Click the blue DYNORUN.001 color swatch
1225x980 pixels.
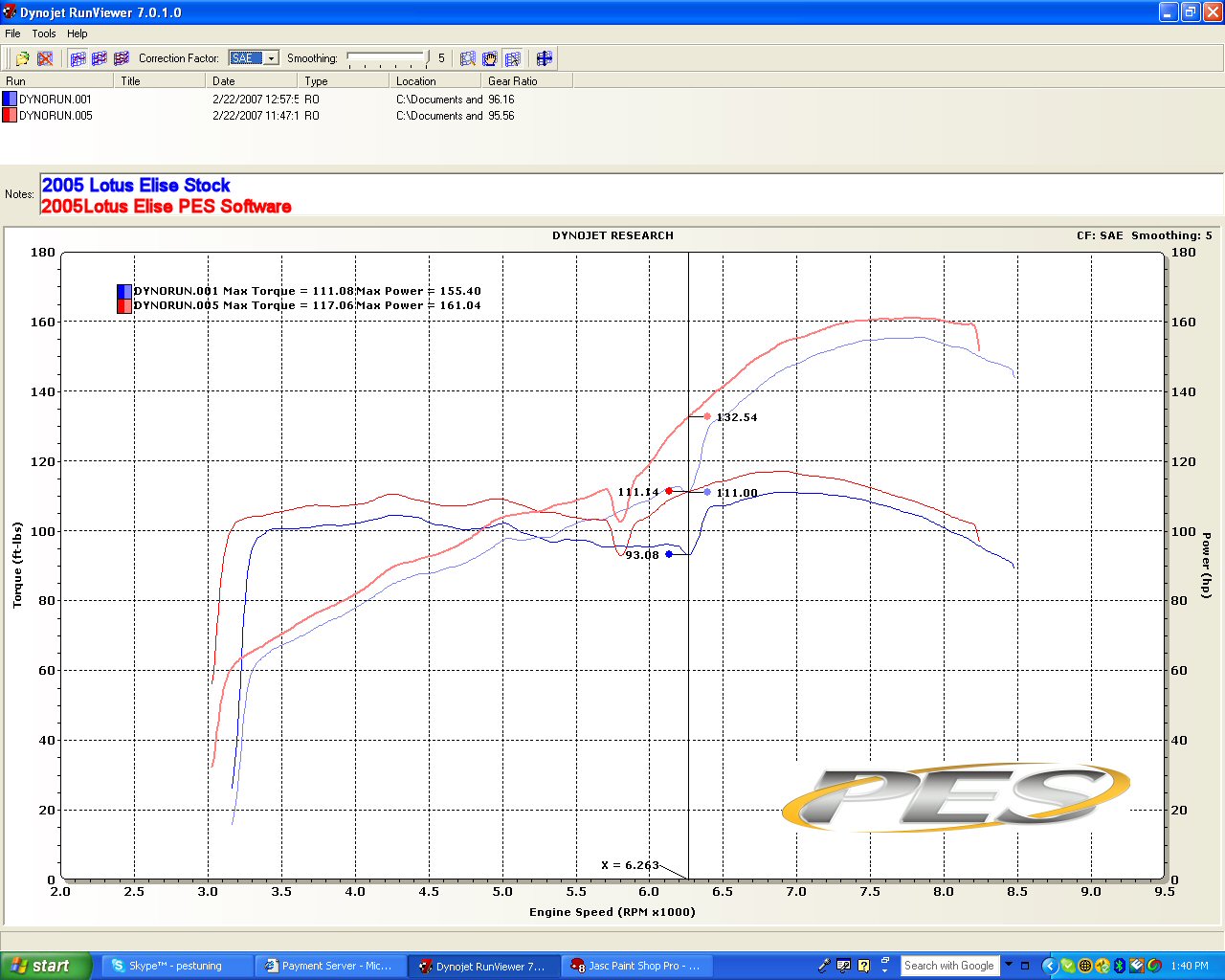10,99
